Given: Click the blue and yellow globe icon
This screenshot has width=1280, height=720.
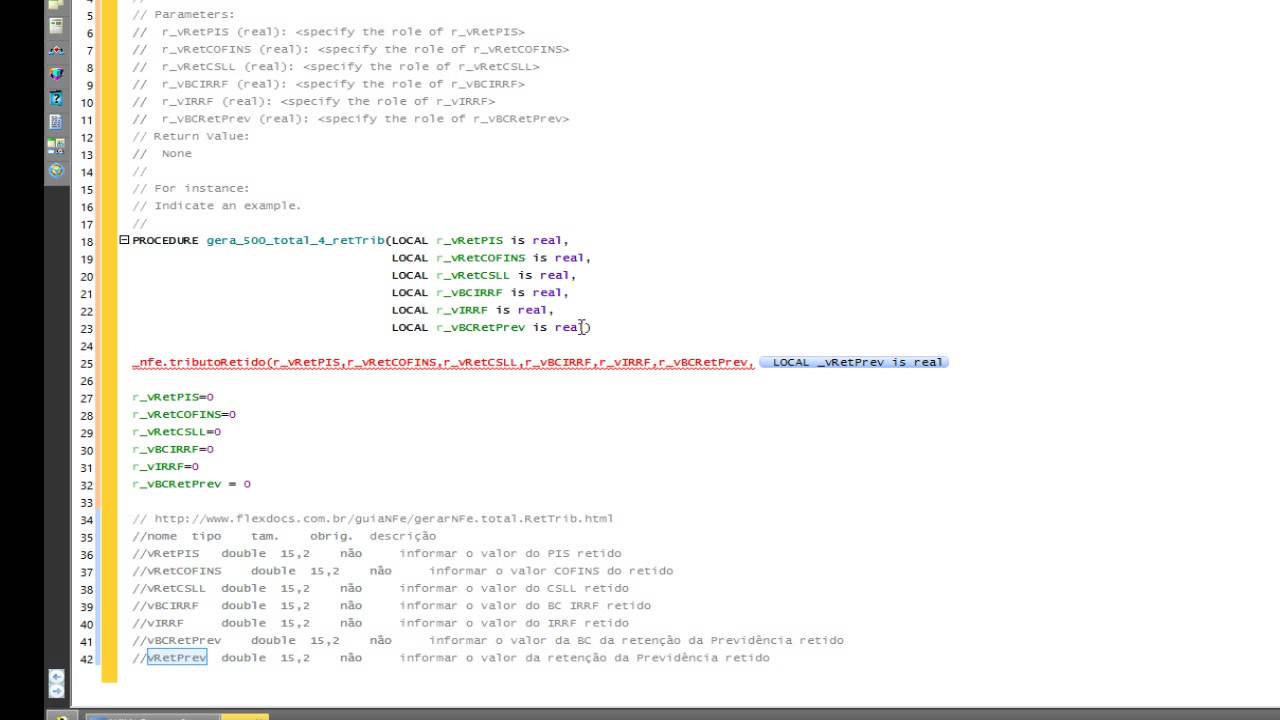Looking at the screenshot, I should [x=56, y=170].
